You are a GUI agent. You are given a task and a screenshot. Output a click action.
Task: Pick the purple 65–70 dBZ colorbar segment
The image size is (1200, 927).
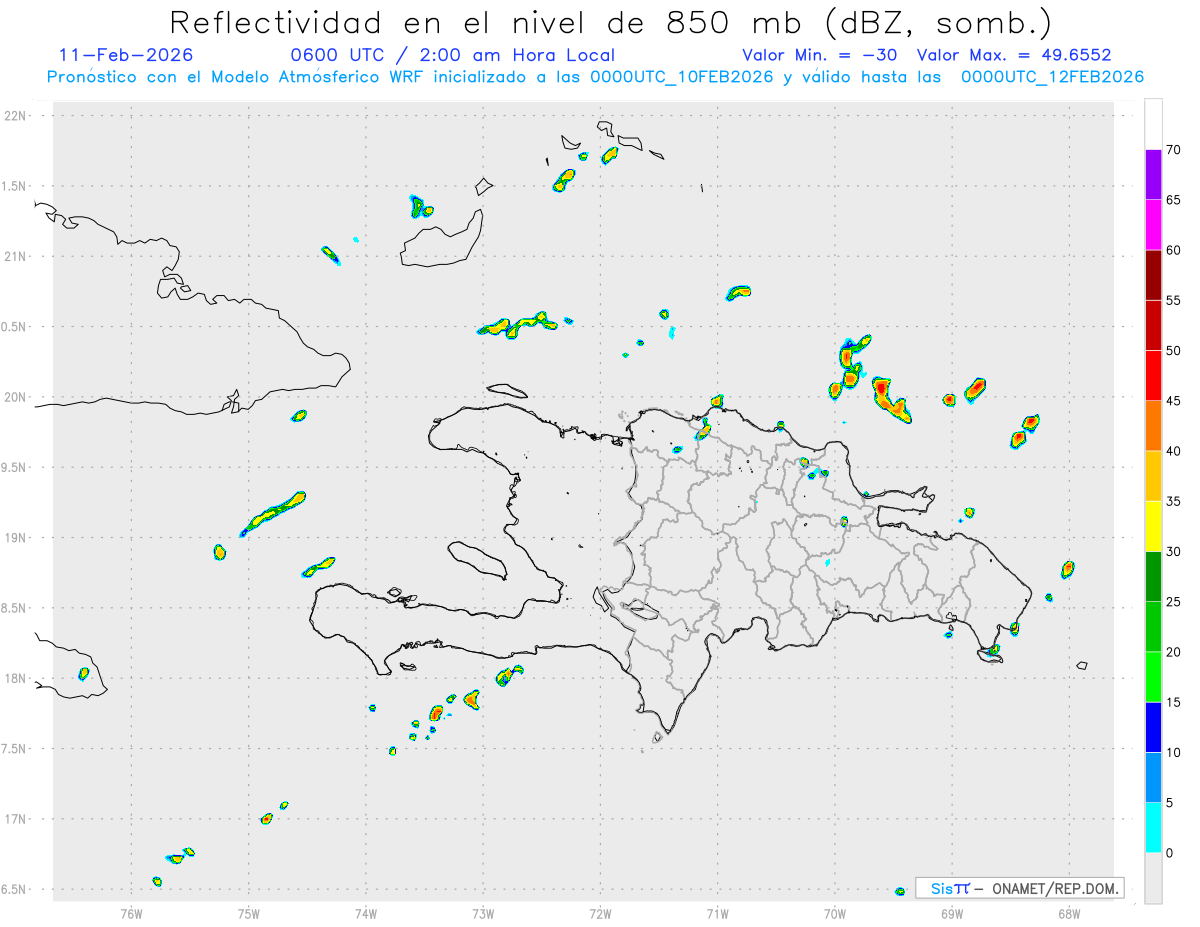coord(1153,175)
